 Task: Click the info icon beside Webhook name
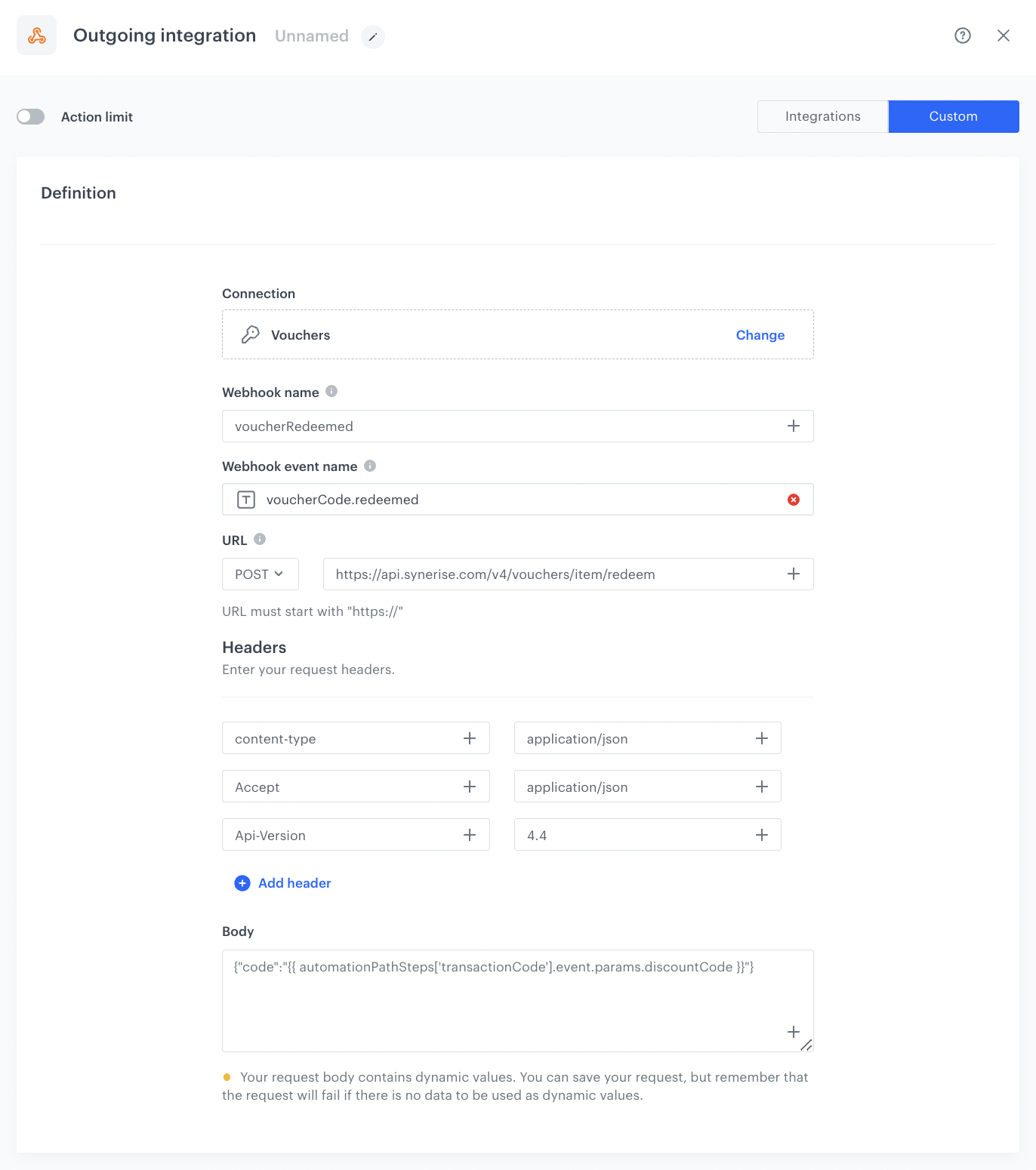click(332, 391)
